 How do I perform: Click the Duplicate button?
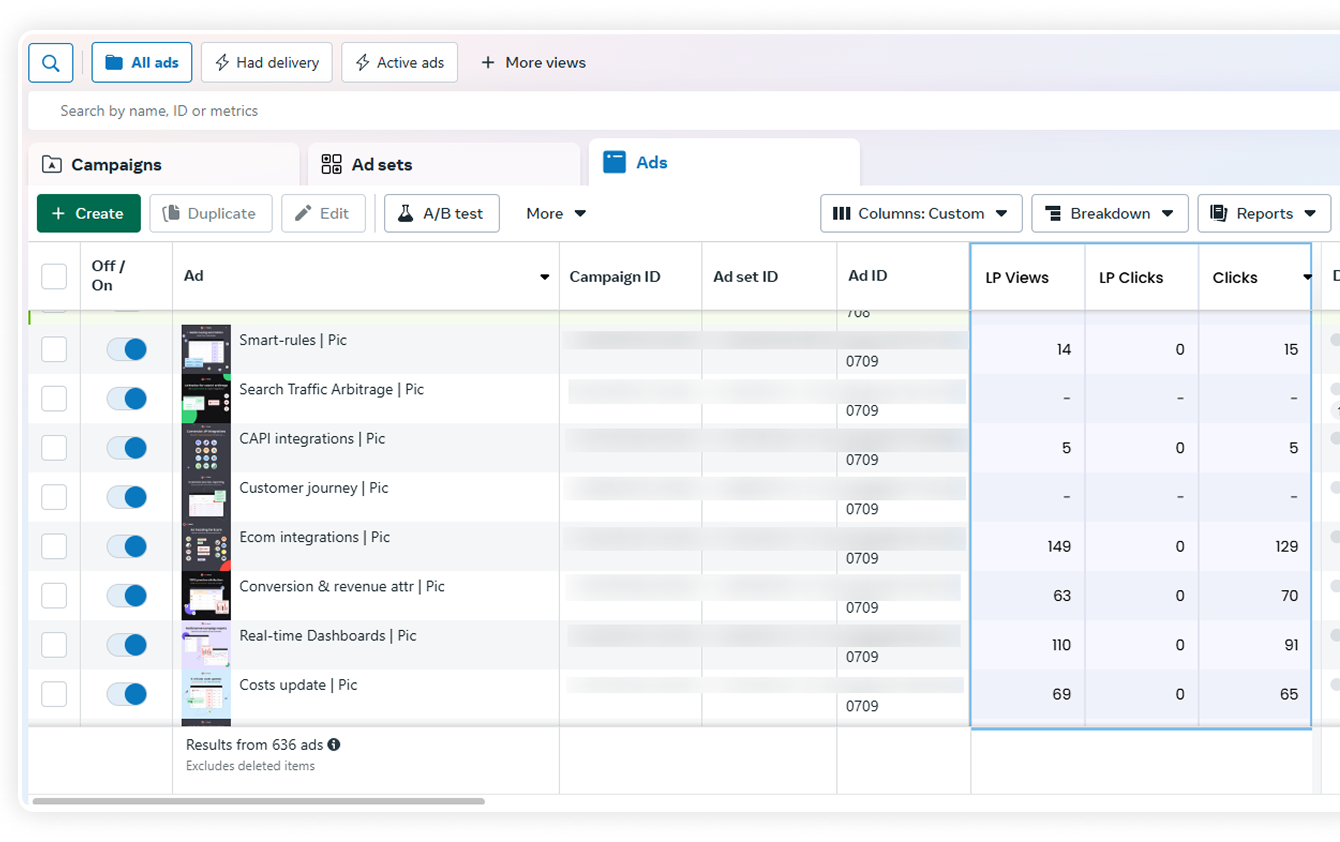coord(211,213)
